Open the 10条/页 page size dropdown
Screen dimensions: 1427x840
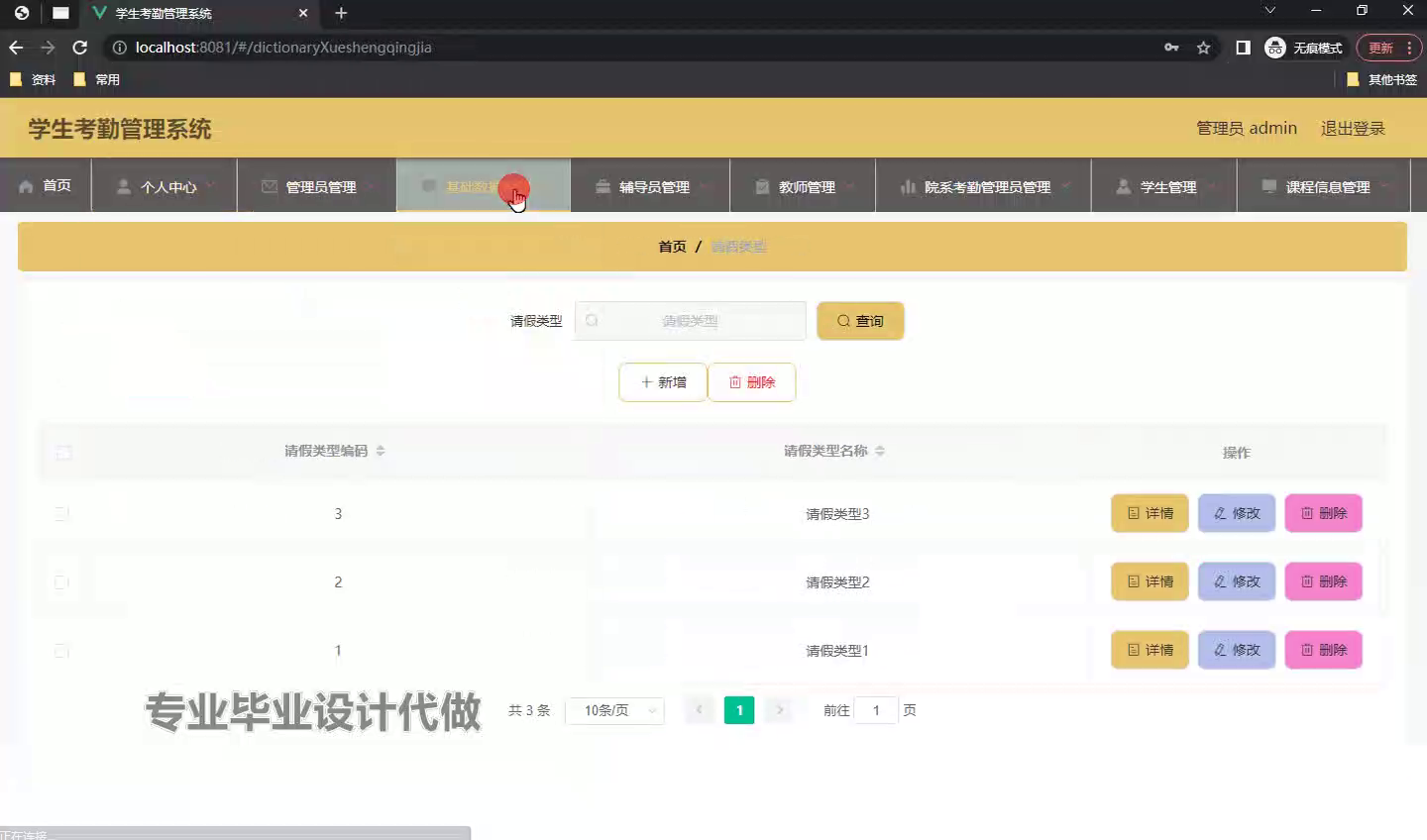(x=614, y=710)
